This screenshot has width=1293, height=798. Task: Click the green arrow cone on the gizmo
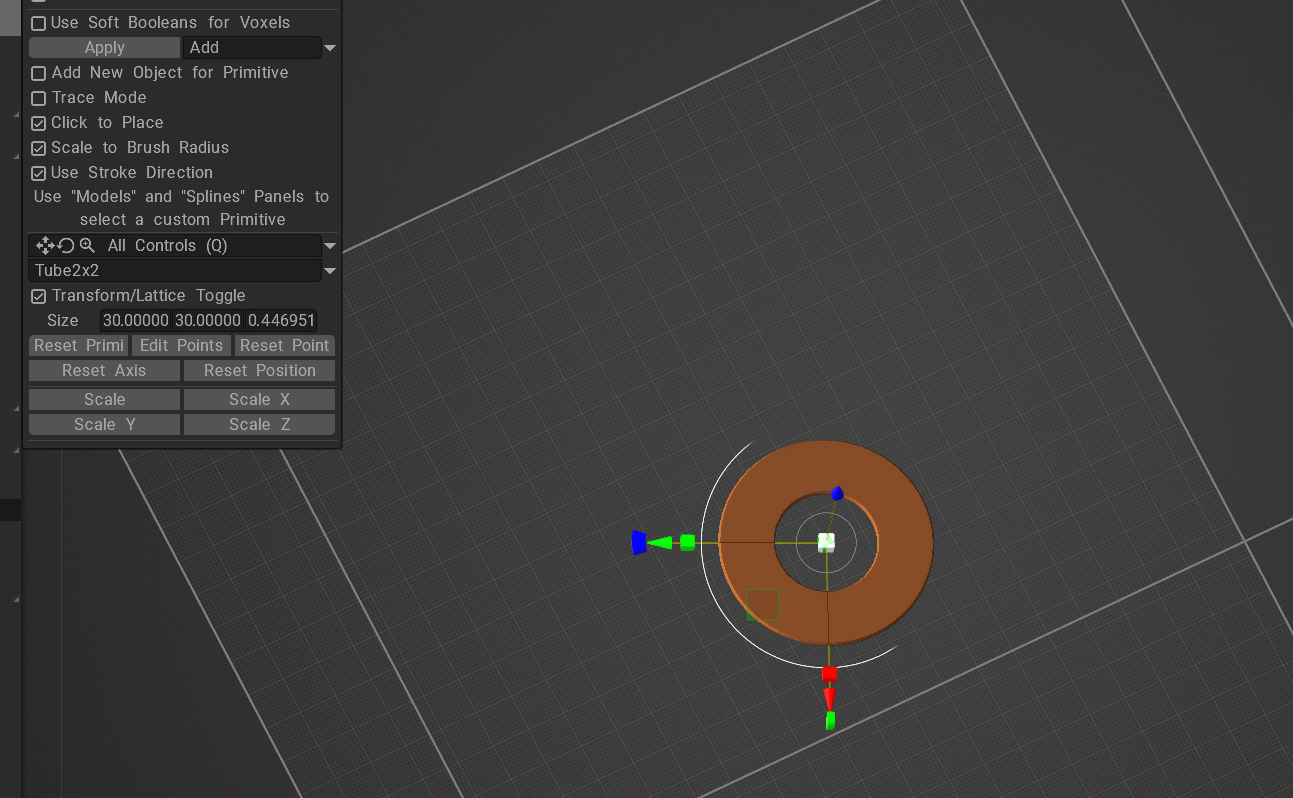(x=660, y=543)
